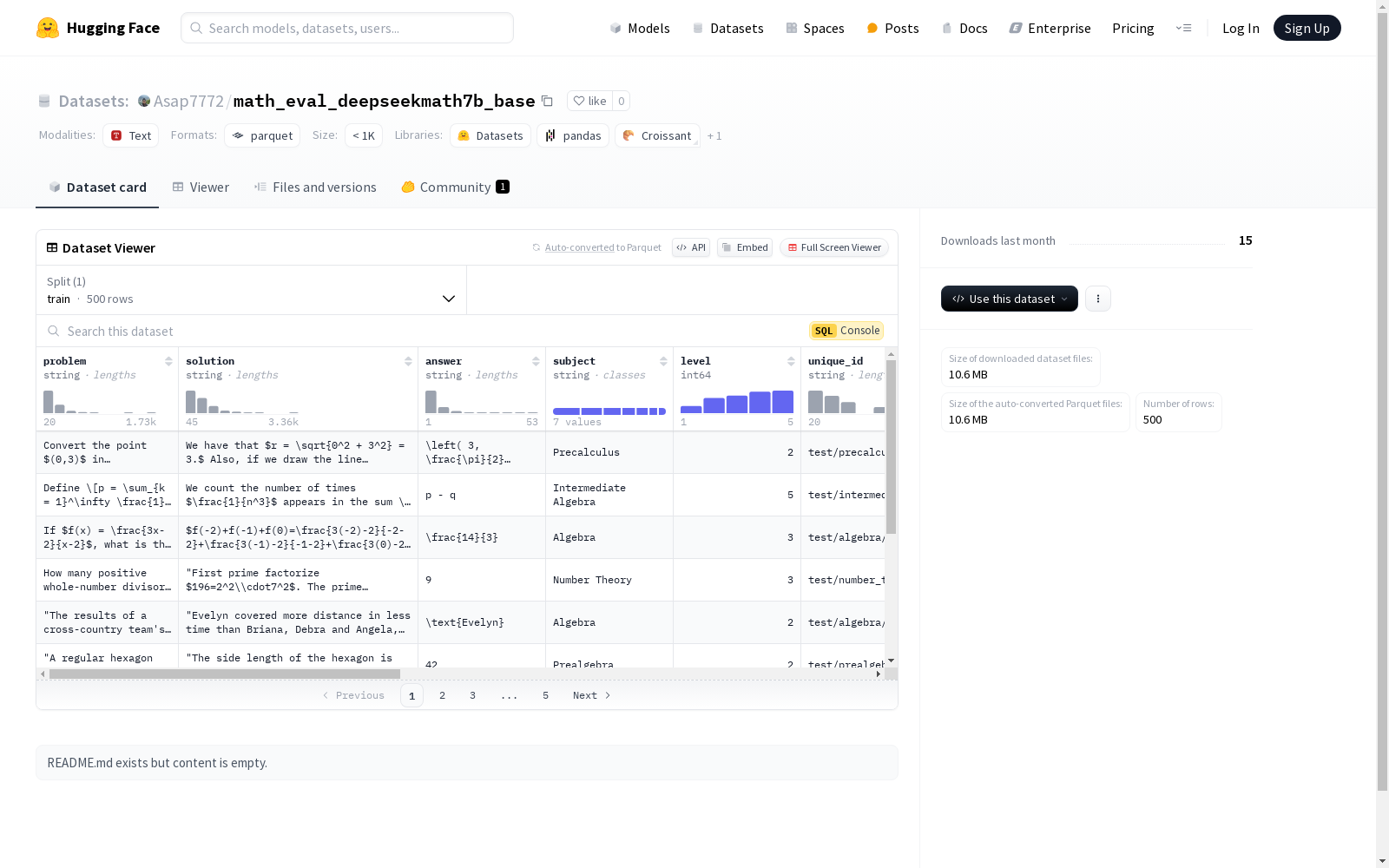1389x868 pixels.
Task: Open the more navigation options menu icon
Action: [1183, 28]
